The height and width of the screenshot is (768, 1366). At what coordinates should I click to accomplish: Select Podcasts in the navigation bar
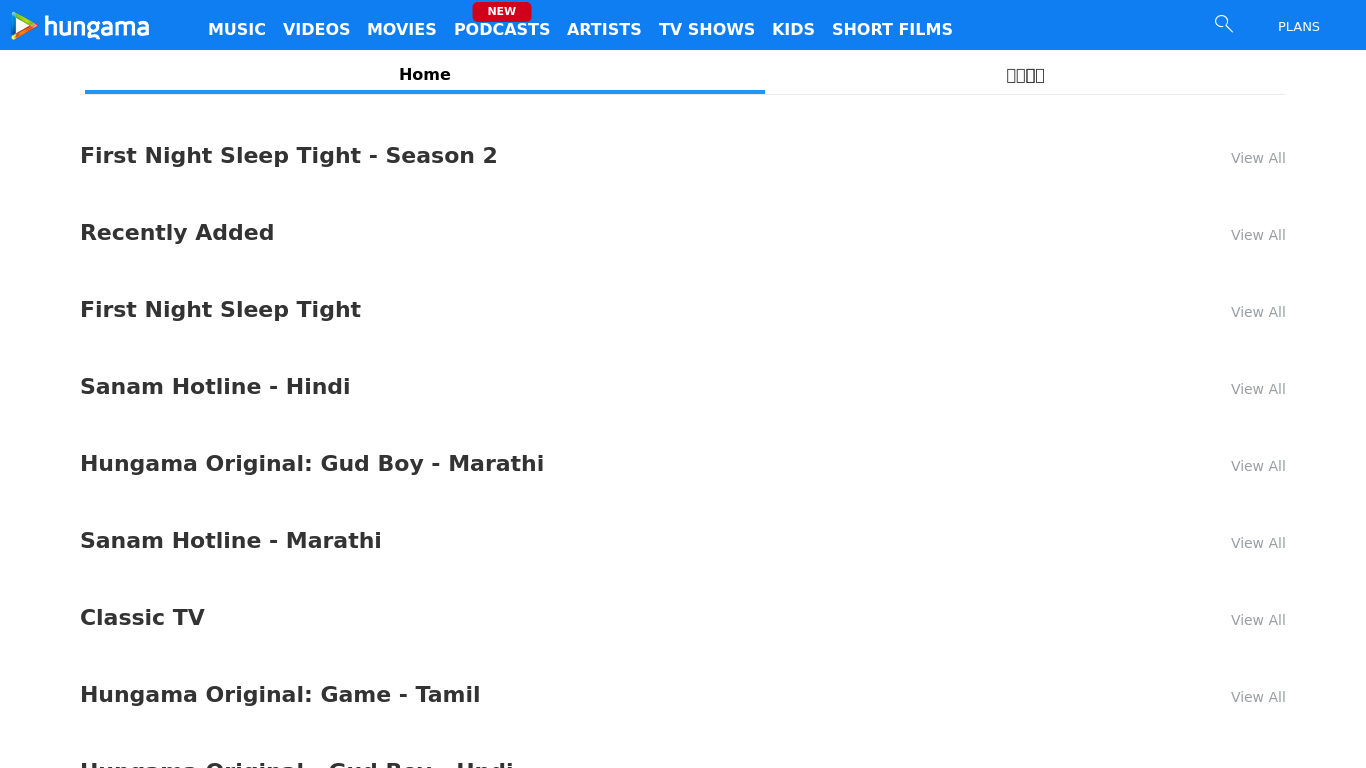pos(501,30)
